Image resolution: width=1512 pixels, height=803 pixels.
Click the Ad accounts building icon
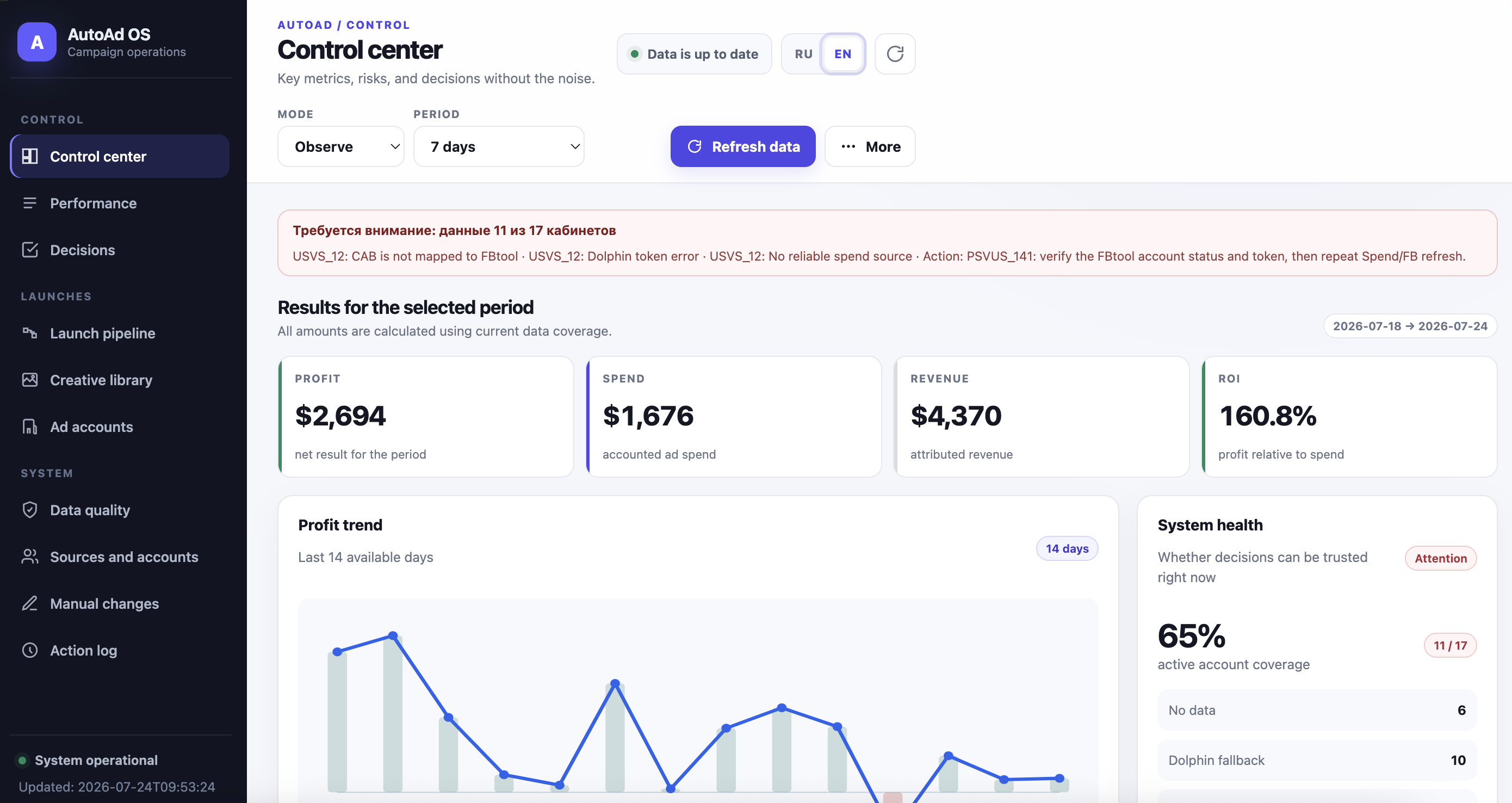click(x=30, y=427)
